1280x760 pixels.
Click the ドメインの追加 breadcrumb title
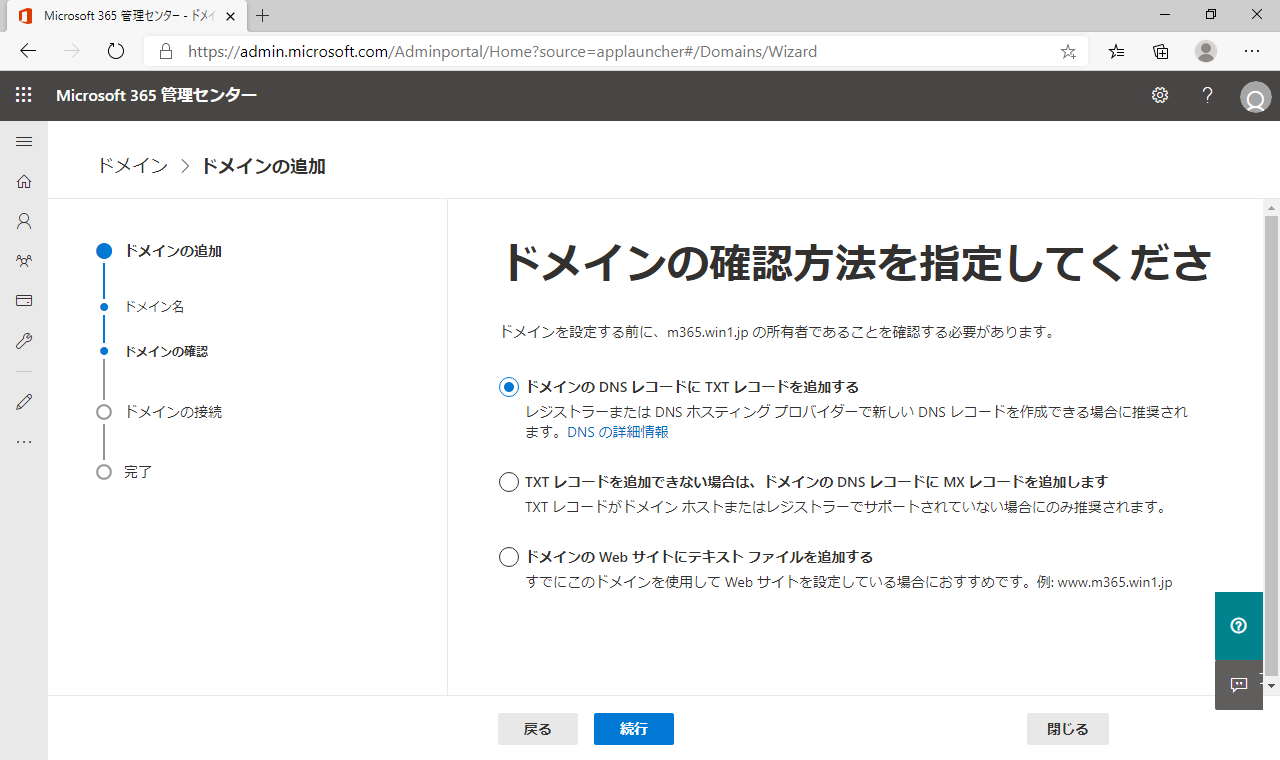[263, 166]
